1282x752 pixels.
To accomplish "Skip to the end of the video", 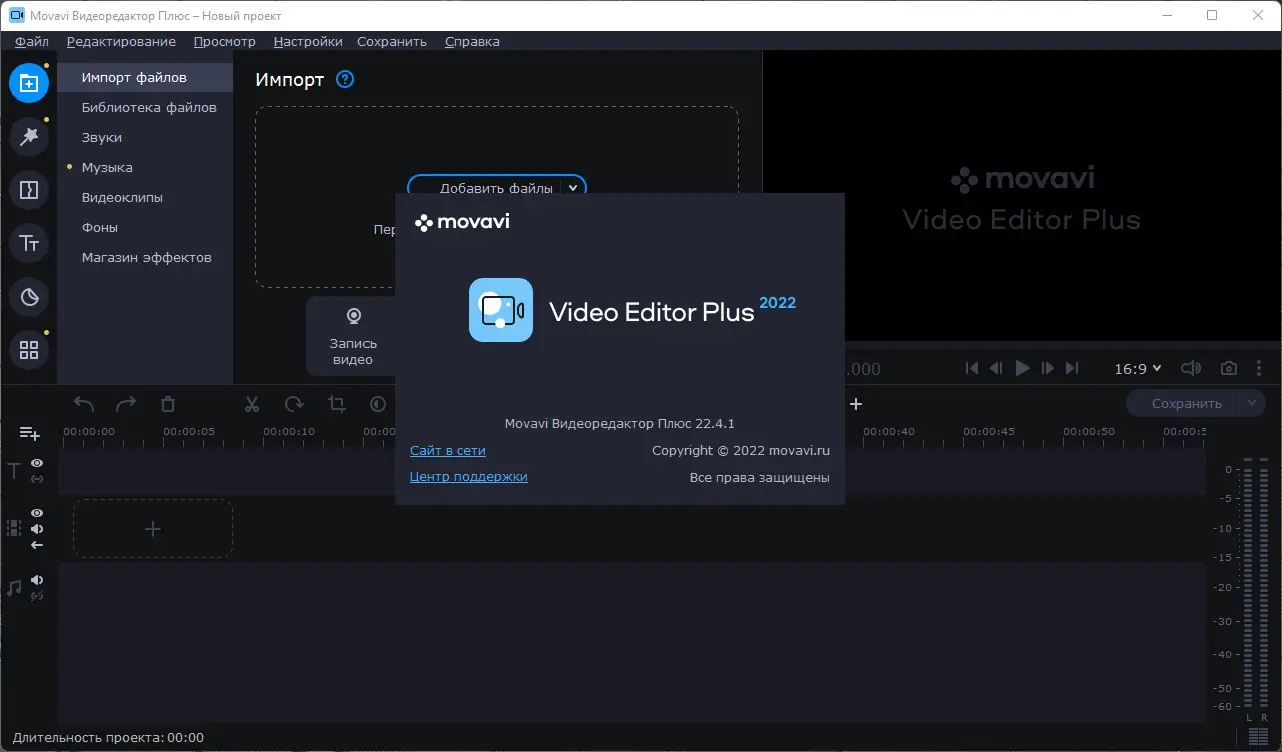I will coord(1072,368).
